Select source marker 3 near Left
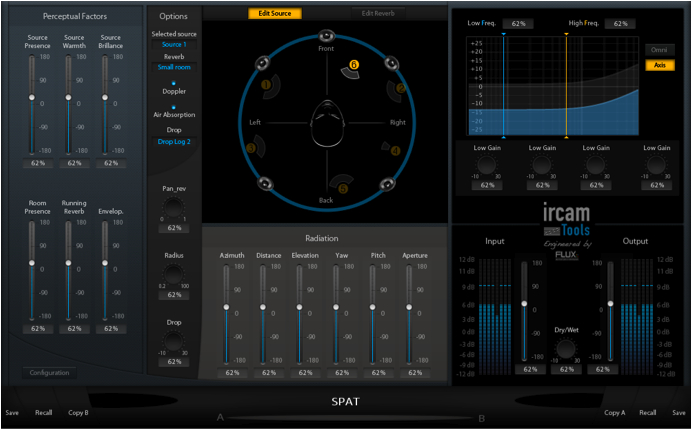The height and width of the screenshot is (430, 692). 252,148
